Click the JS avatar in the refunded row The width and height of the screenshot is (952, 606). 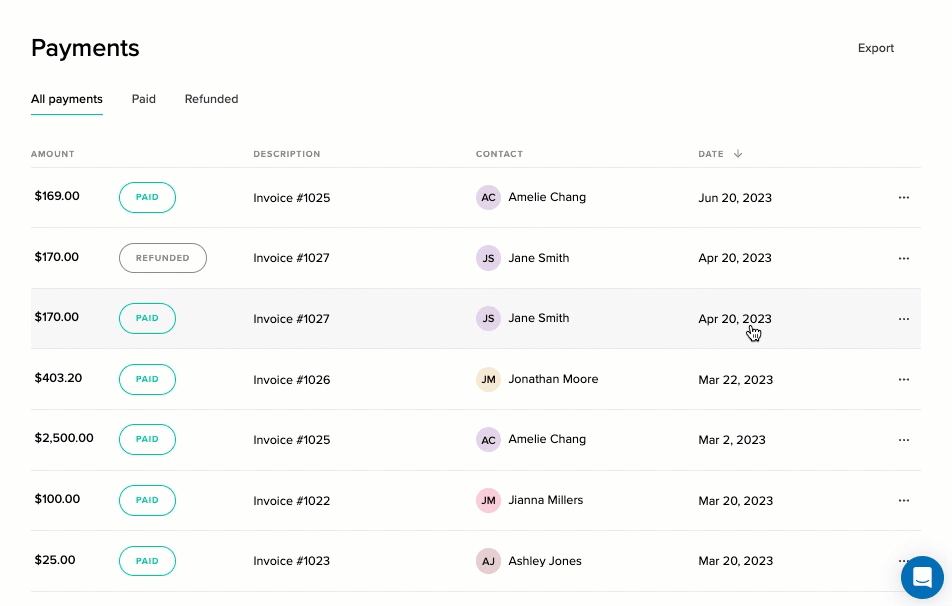[x=488, y=258]
